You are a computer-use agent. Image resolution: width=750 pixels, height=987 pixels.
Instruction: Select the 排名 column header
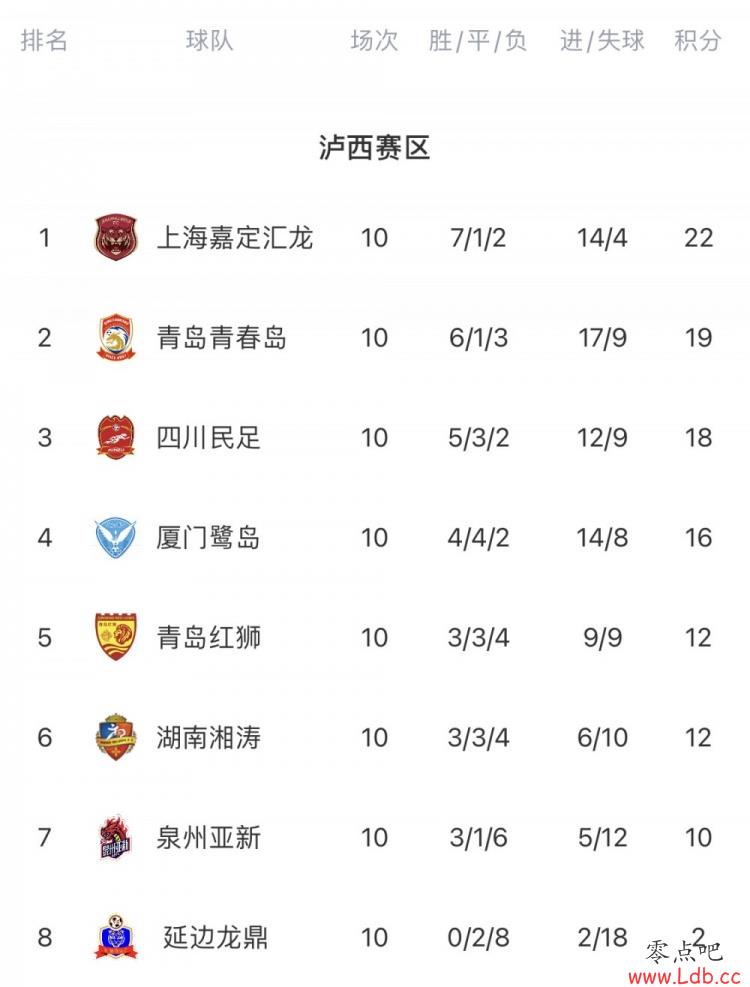pos(43,40)
